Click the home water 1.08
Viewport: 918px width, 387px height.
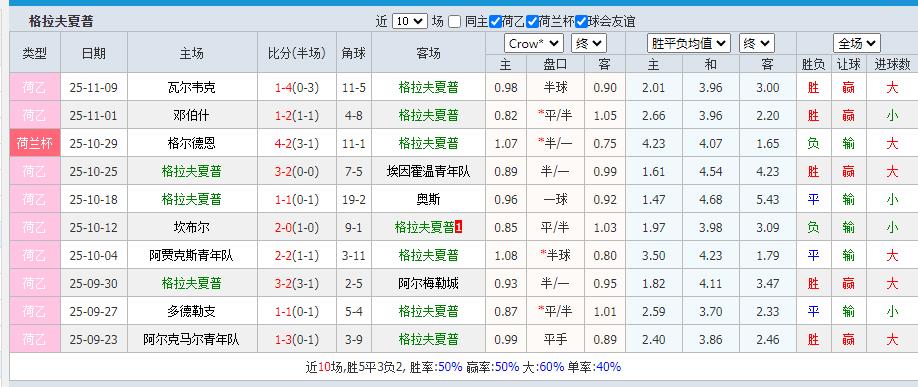coord(506,255)
